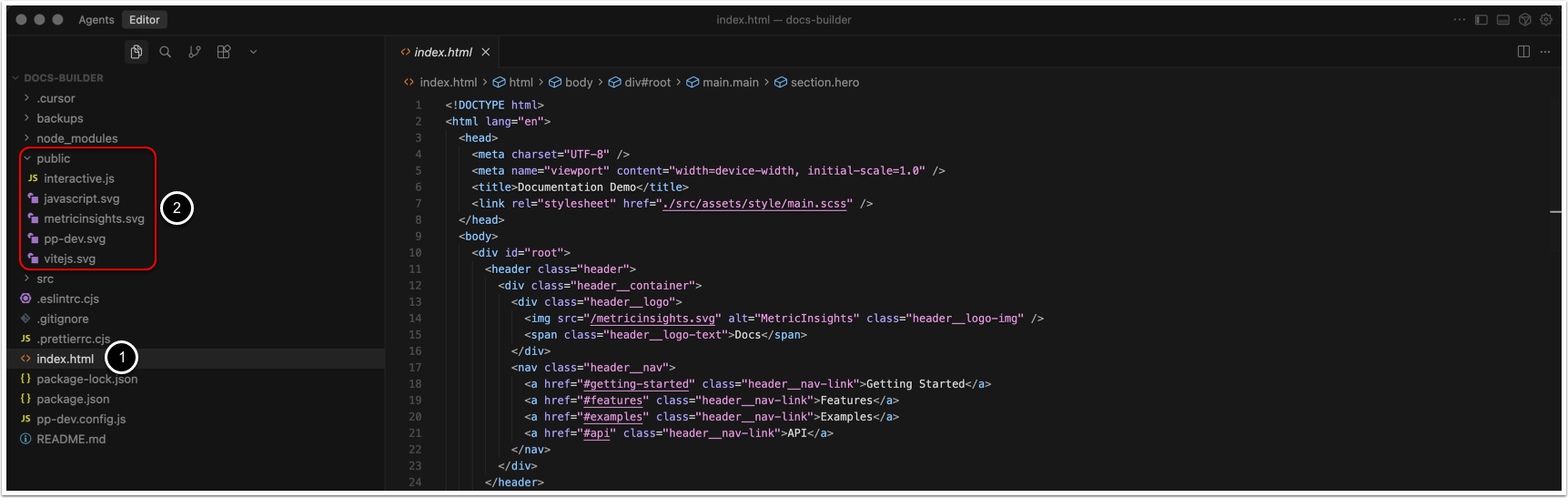Screen dimensions: 1568x498
Task: Expand the additional views chevron dropdown
Action: coord(253,52)
